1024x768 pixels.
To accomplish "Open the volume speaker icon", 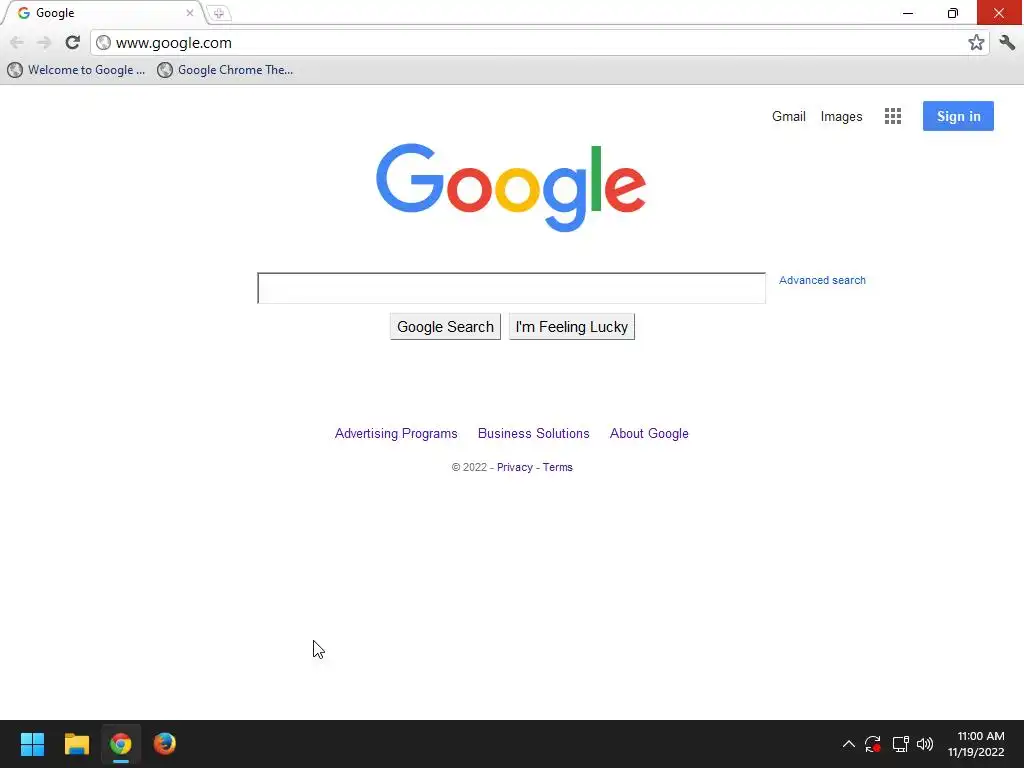I will click(x=925, y=744).
